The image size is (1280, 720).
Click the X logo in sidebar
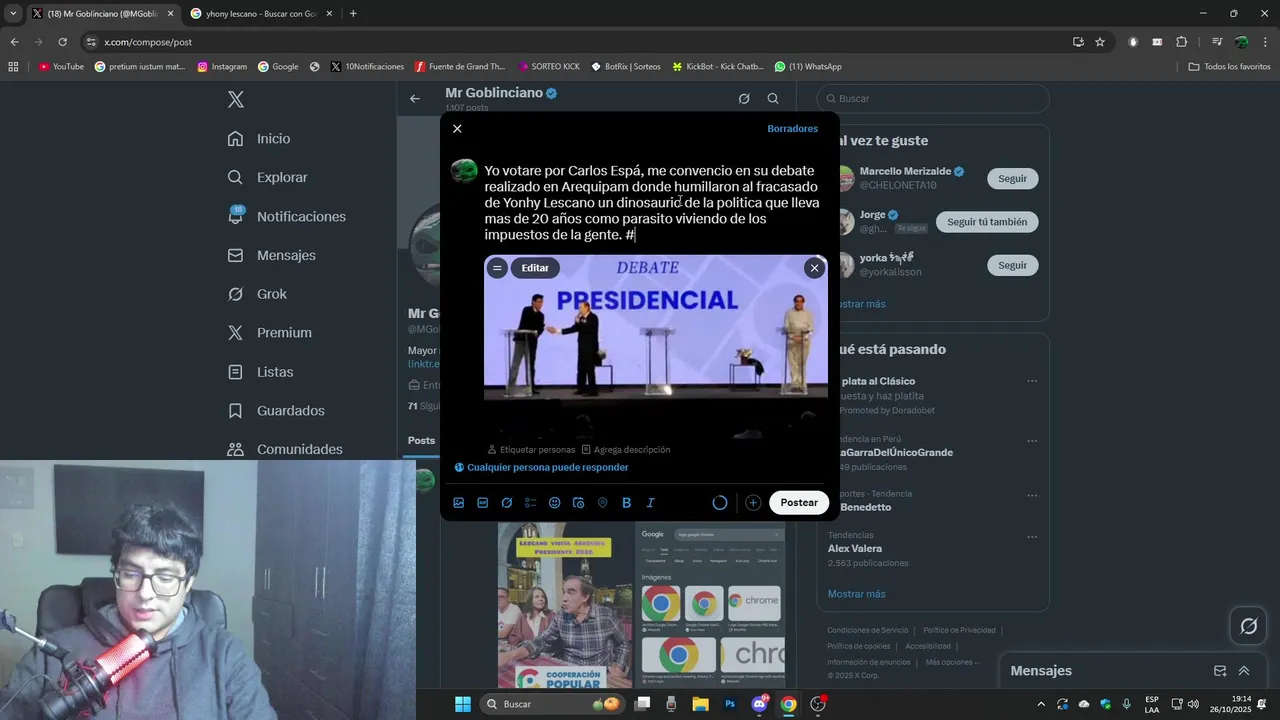click(x=236, y=99)
